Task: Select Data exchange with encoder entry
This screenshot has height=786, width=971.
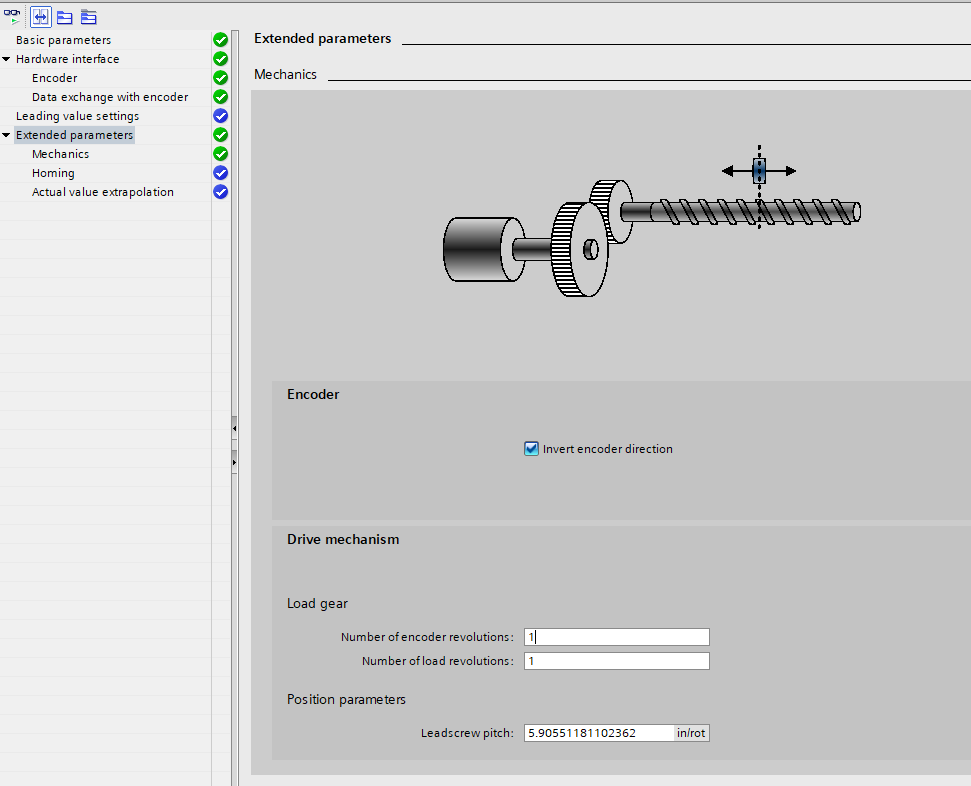Action: (110, 97)
